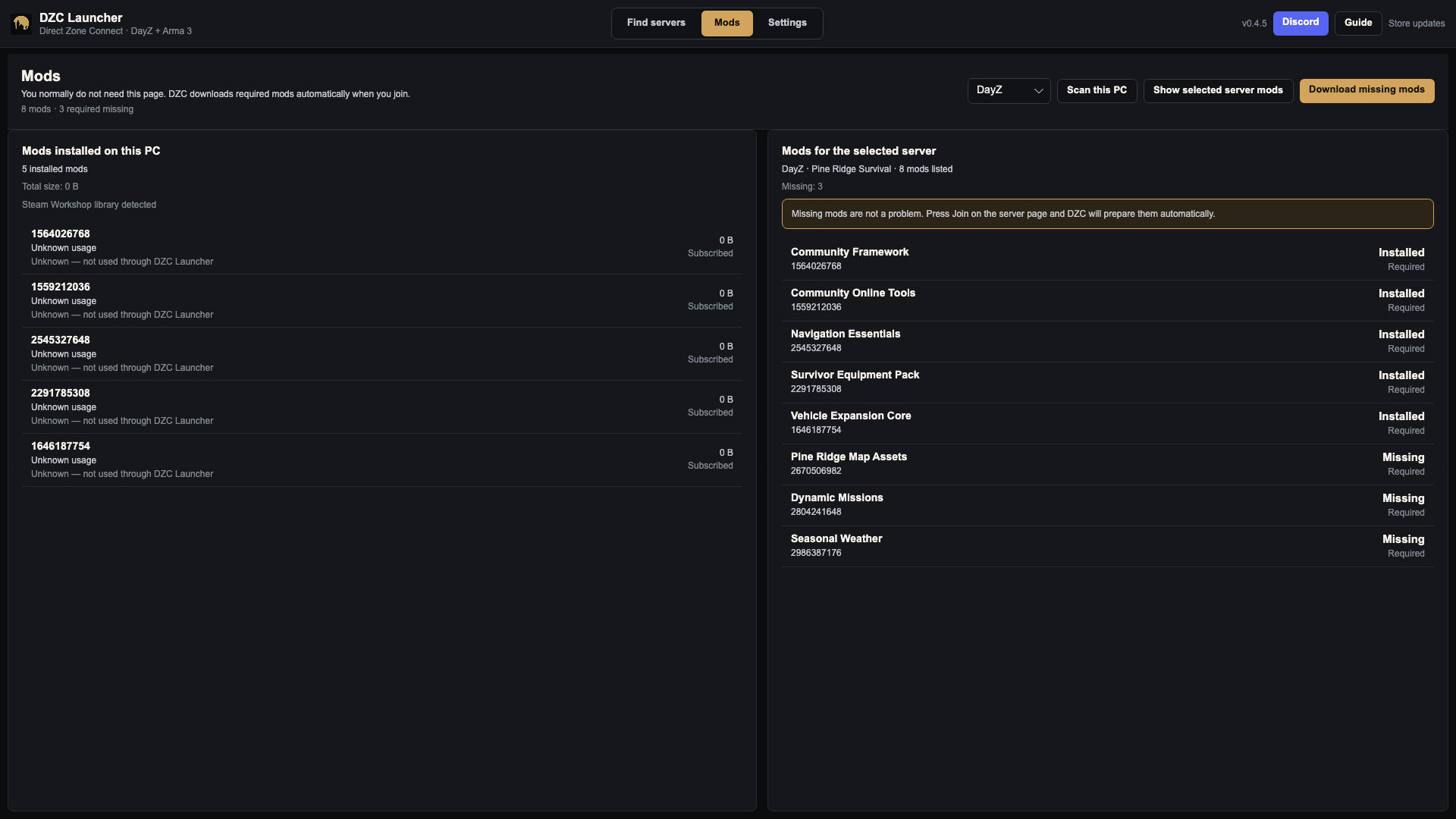Click the missing mods notice banner
The width and height of the screenshot is (1456, 819).
tap(1107, 214)
